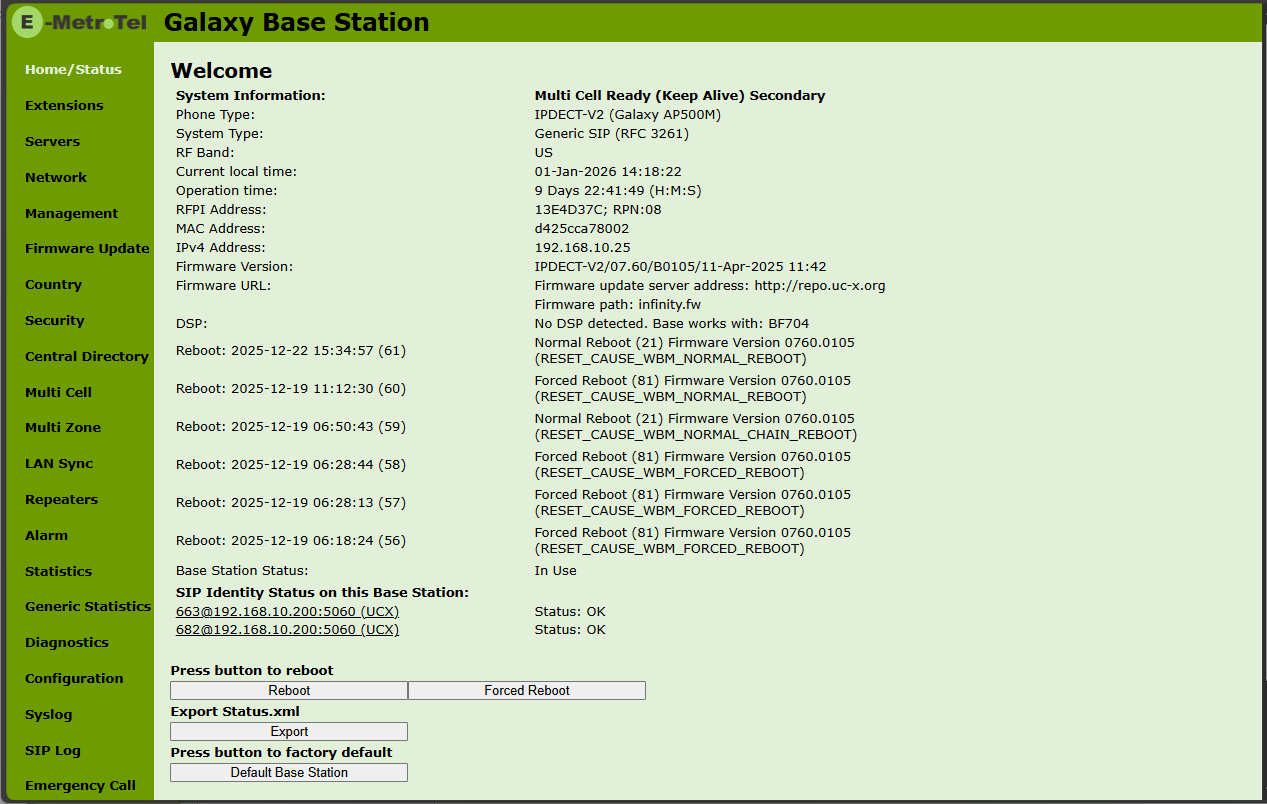Click system type Generic SIP (RFC 3261)
The height and width of the screenshot is (804, 1267).
(x=612, y=134)
